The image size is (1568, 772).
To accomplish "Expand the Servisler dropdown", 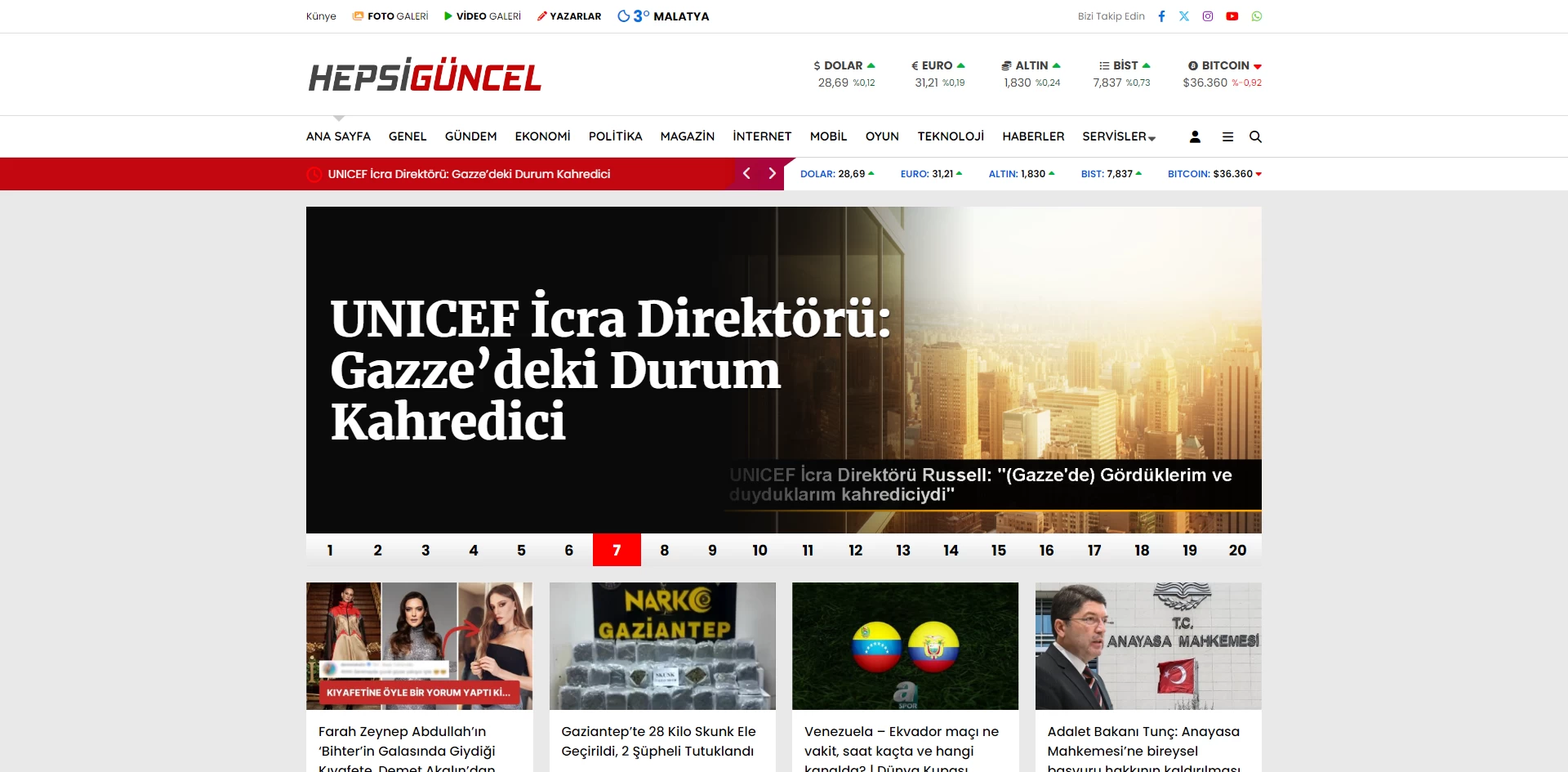I will (x=1119, y=136).
